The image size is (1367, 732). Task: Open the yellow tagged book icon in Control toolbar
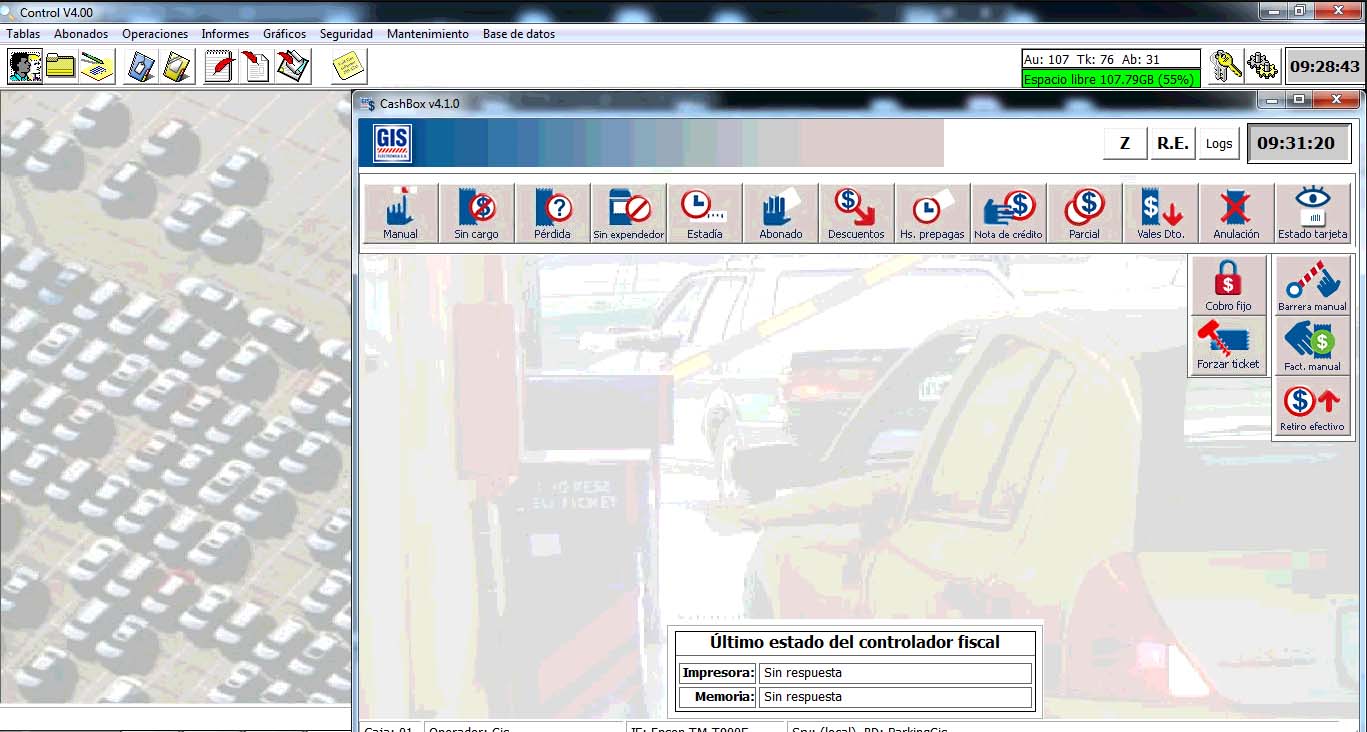tap(178, 67)
